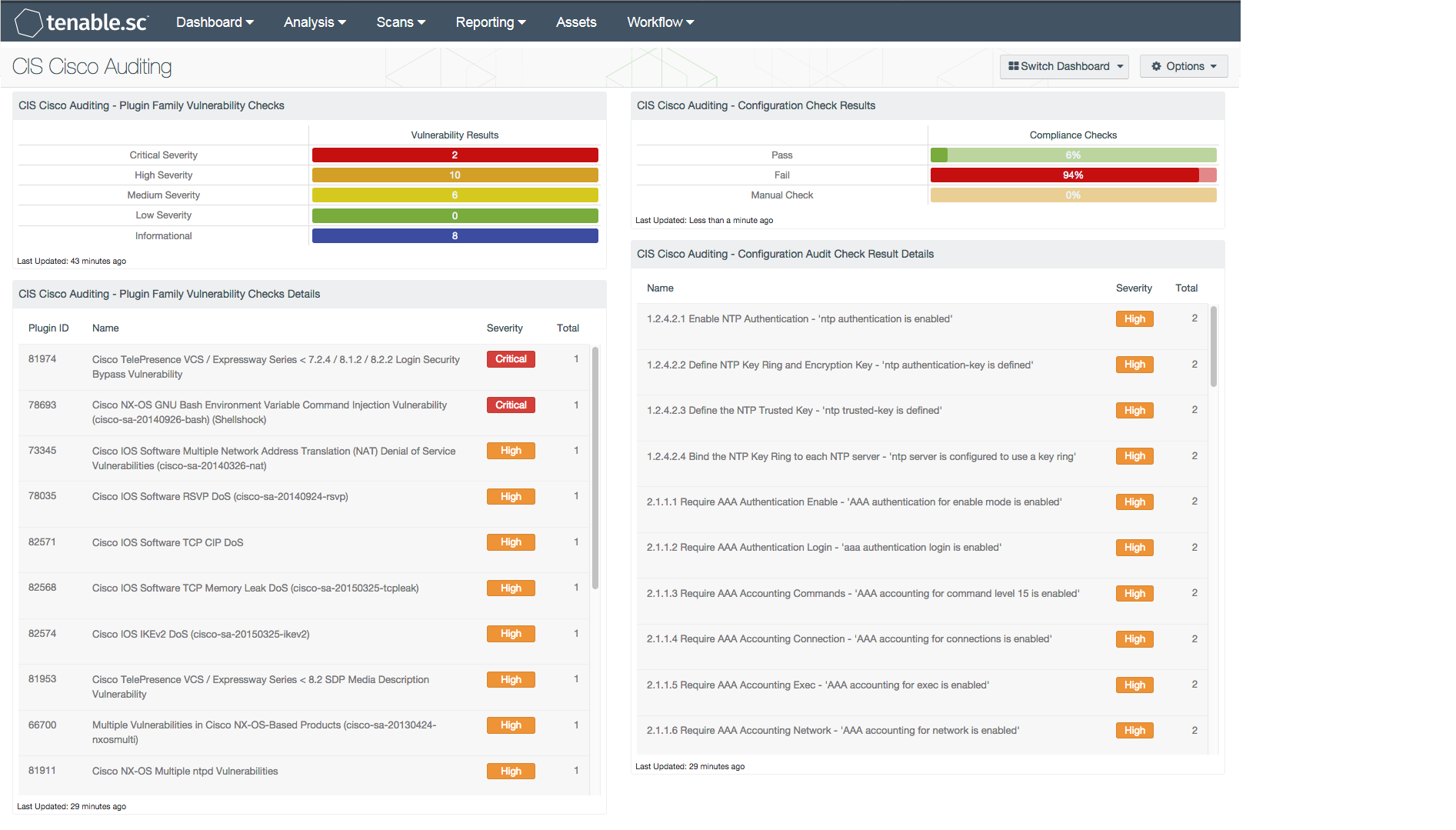The height and width of the screenshot is (830, 1456).
Task: Click Critical badge for plugin 81974
Action: pyautogui.click(x=511, y=359)
